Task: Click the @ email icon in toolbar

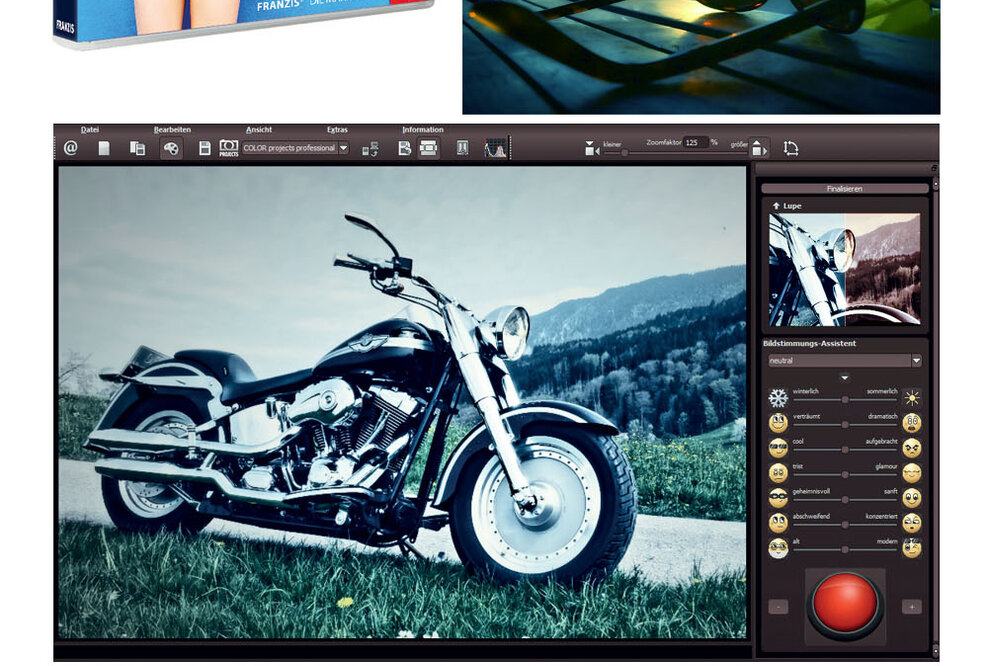Action: coord(70,148)
